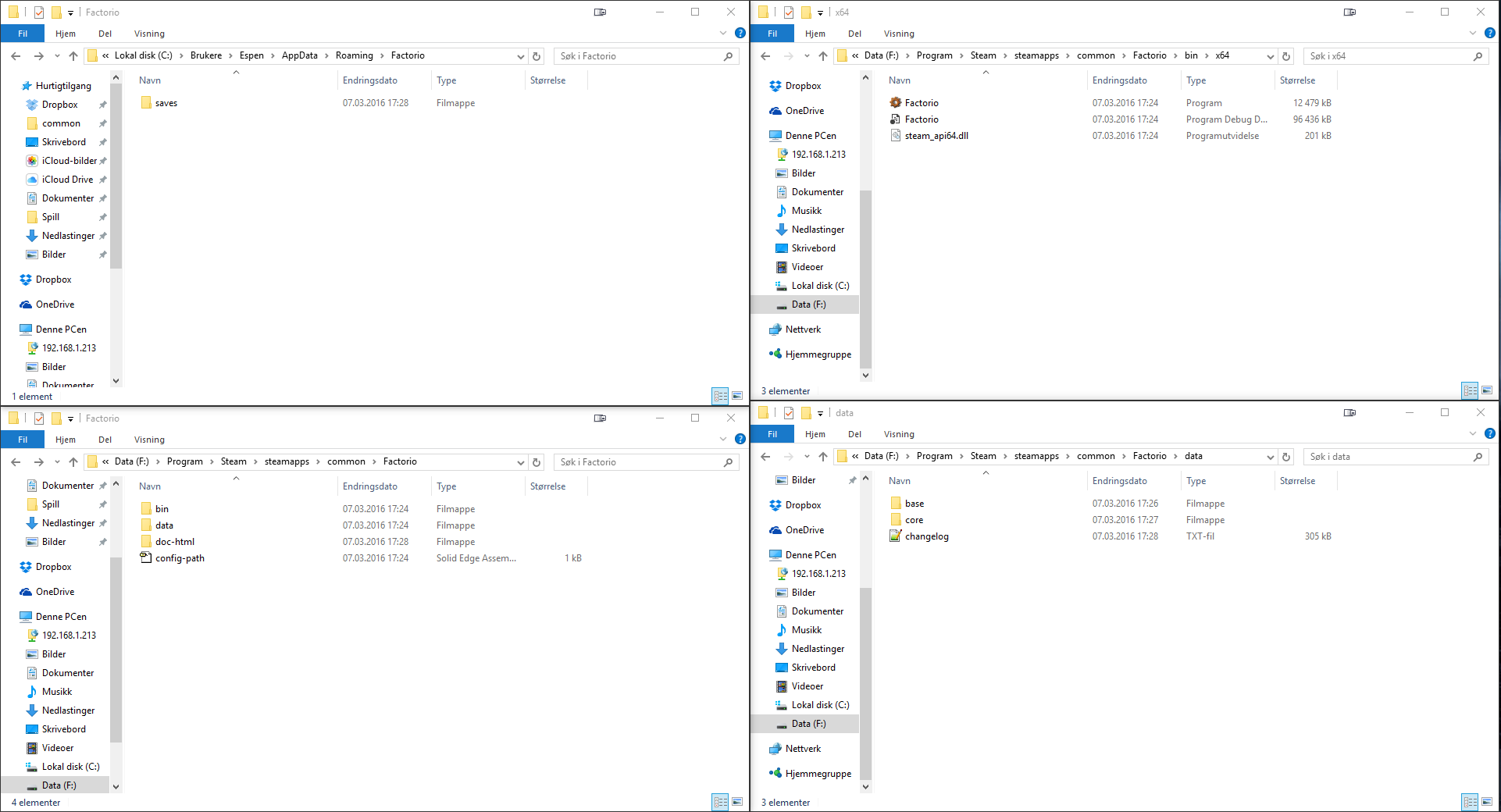
Task: Switch data window to large icons view
Action: pyautogui.click(x=1487, y=802)
